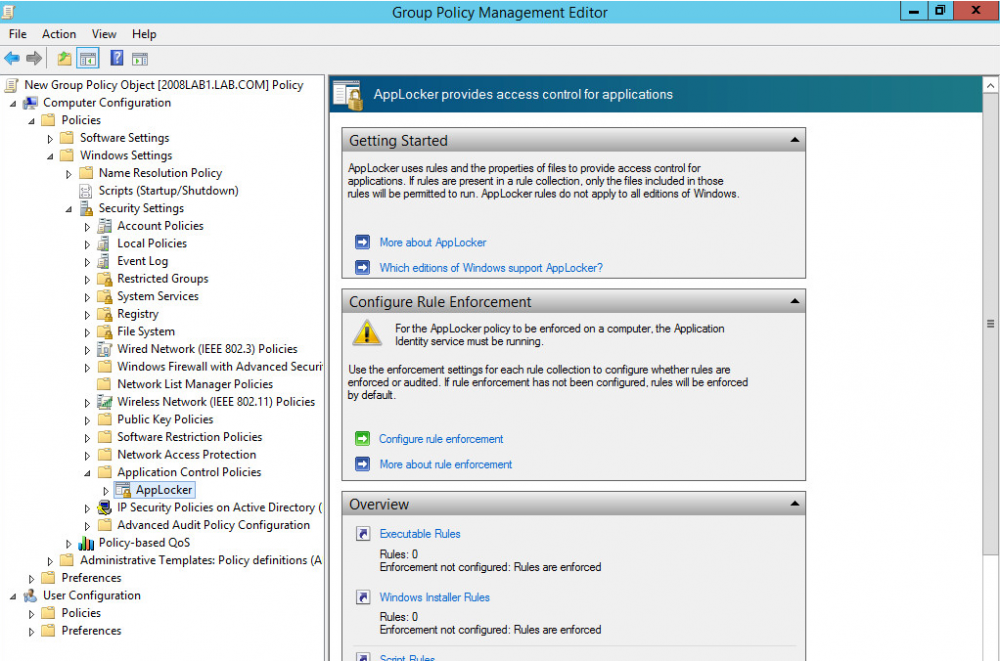
Task: Select File System in tree
Action: (x=145, y=332)
